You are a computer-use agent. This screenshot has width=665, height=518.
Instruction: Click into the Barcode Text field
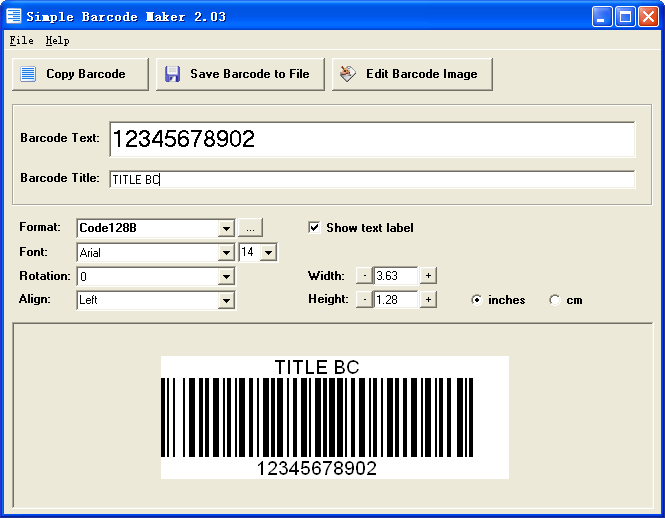372,139
